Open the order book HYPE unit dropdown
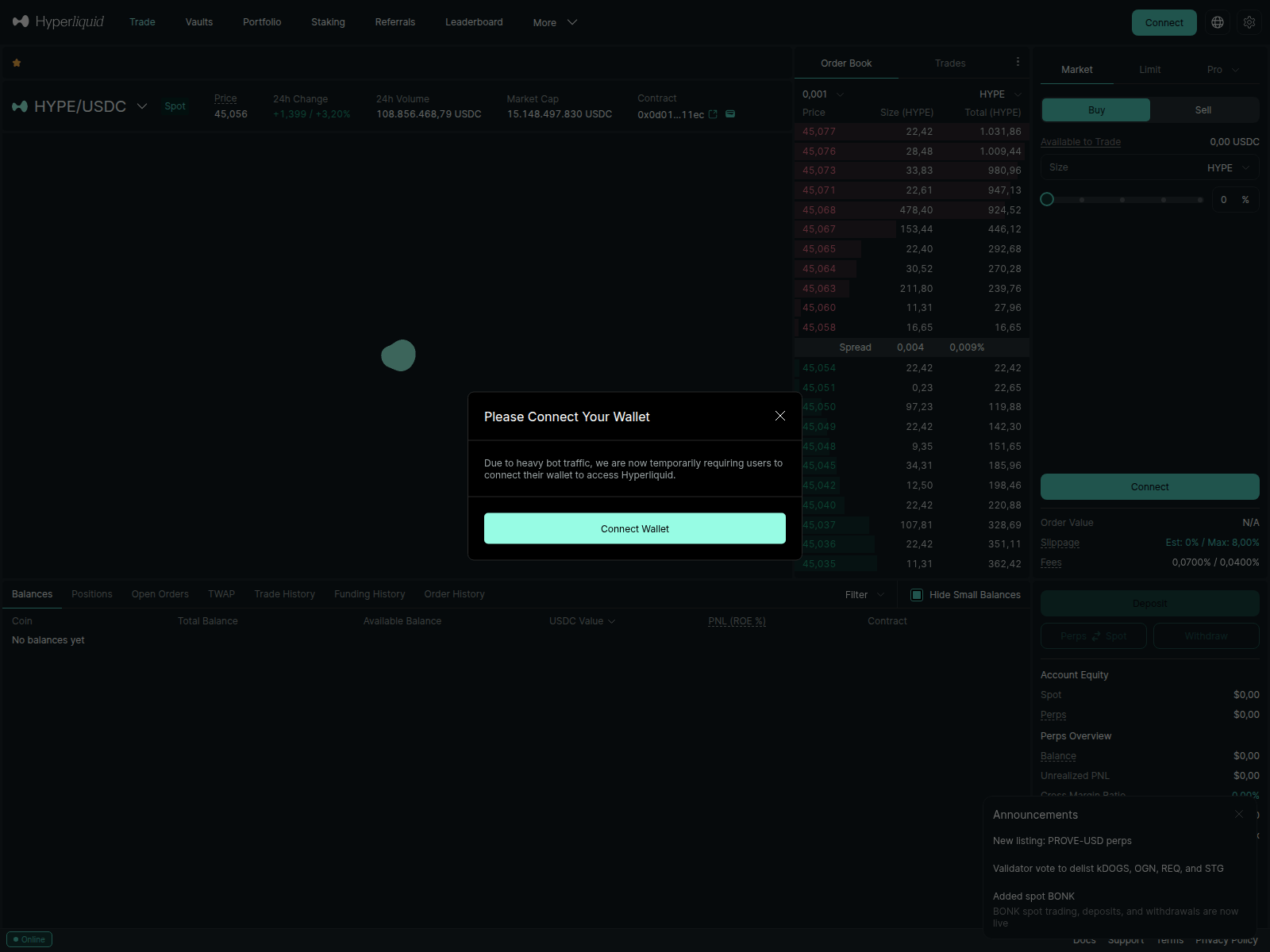 (x=1001, y=94)
